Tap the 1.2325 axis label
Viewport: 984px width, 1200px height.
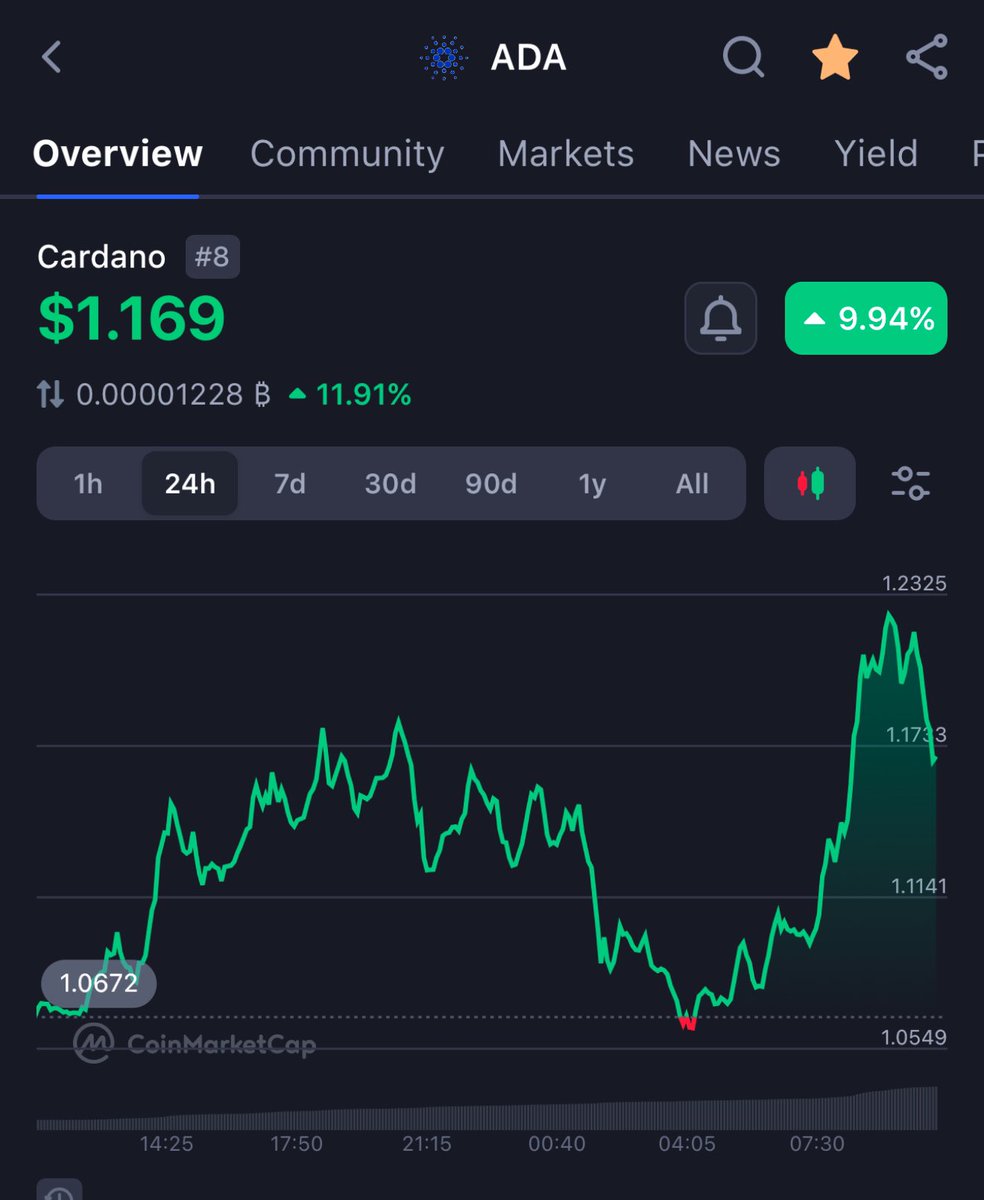[x=914, y=583]
